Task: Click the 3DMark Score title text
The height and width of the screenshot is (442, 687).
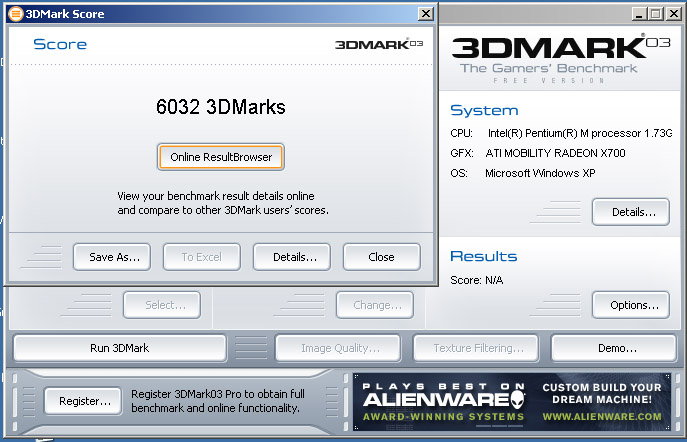Action: point(65,14)
